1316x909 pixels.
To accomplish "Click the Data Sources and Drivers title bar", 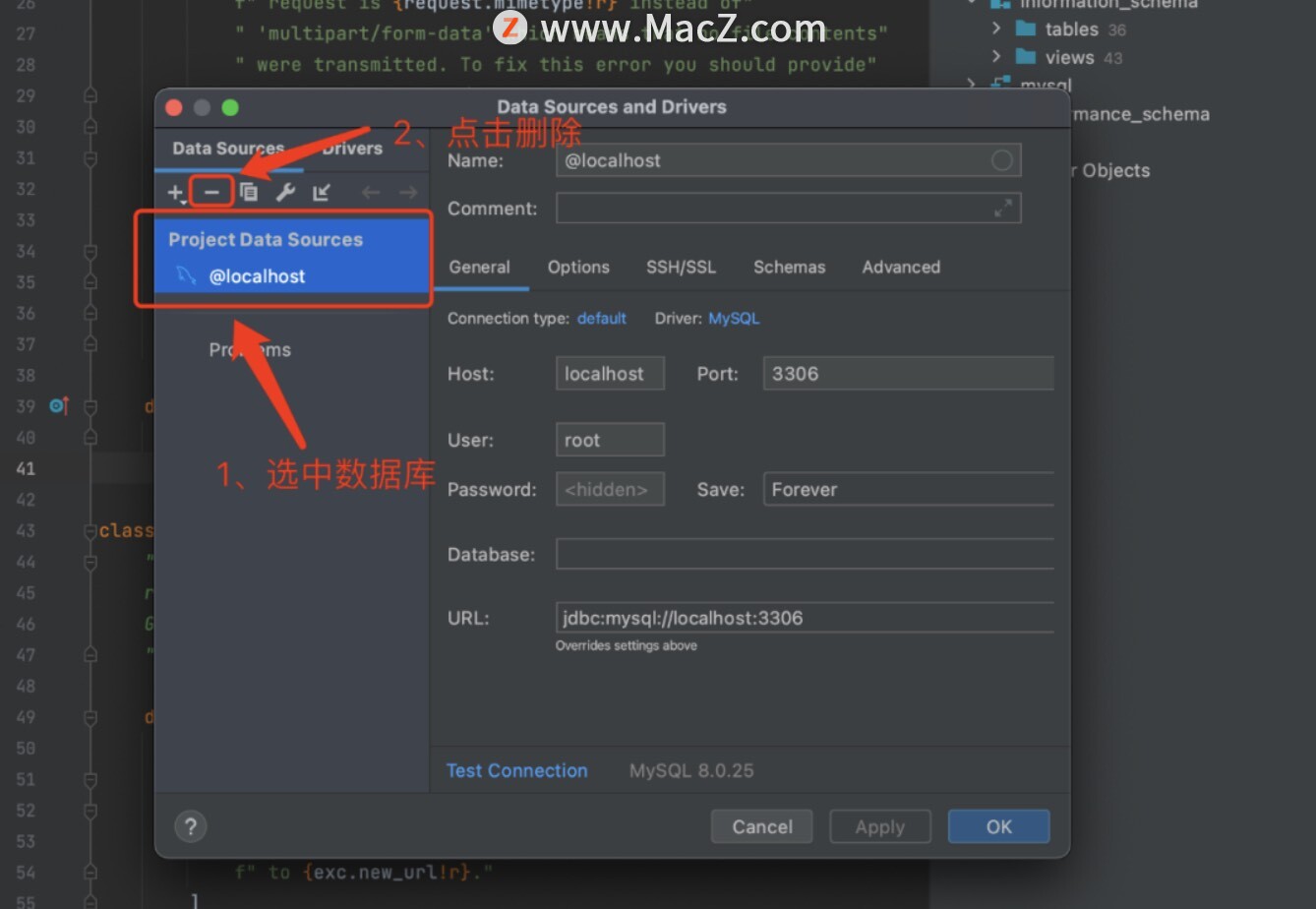I will (612, 107).
